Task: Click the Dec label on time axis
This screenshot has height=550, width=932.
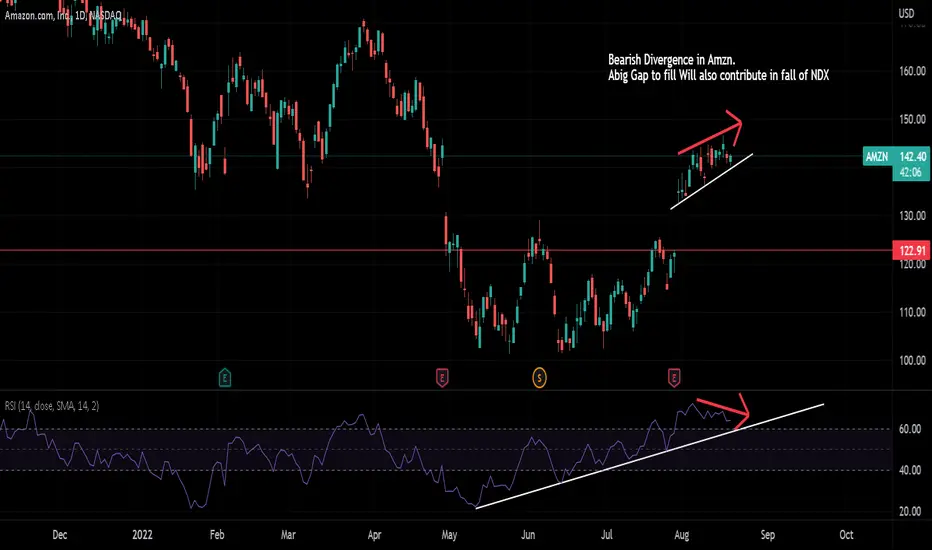Action: pos(59,535)
